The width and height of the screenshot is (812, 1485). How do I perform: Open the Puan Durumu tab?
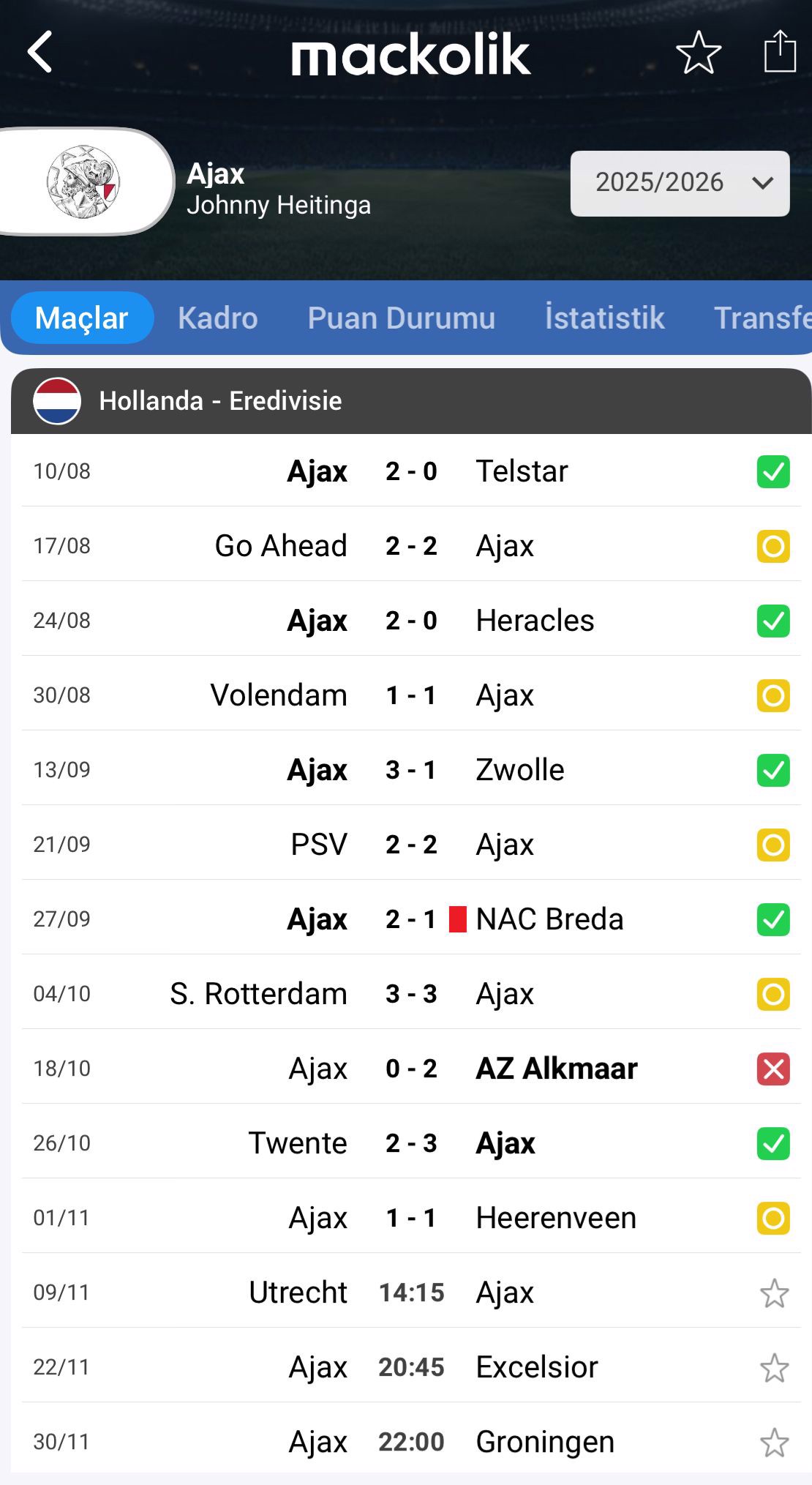point(401,318)
